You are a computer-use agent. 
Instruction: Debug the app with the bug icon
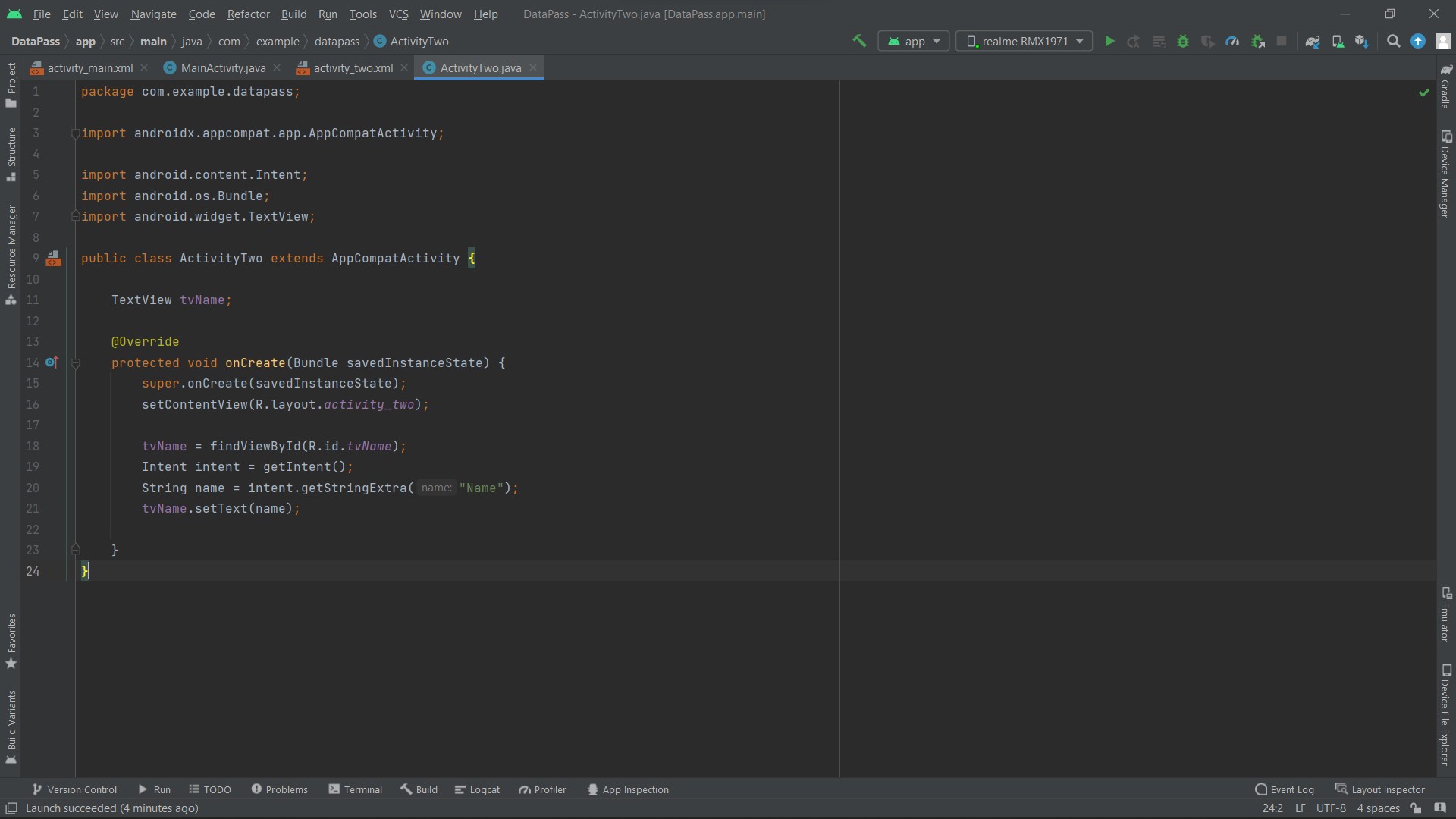pos(1184,41)
